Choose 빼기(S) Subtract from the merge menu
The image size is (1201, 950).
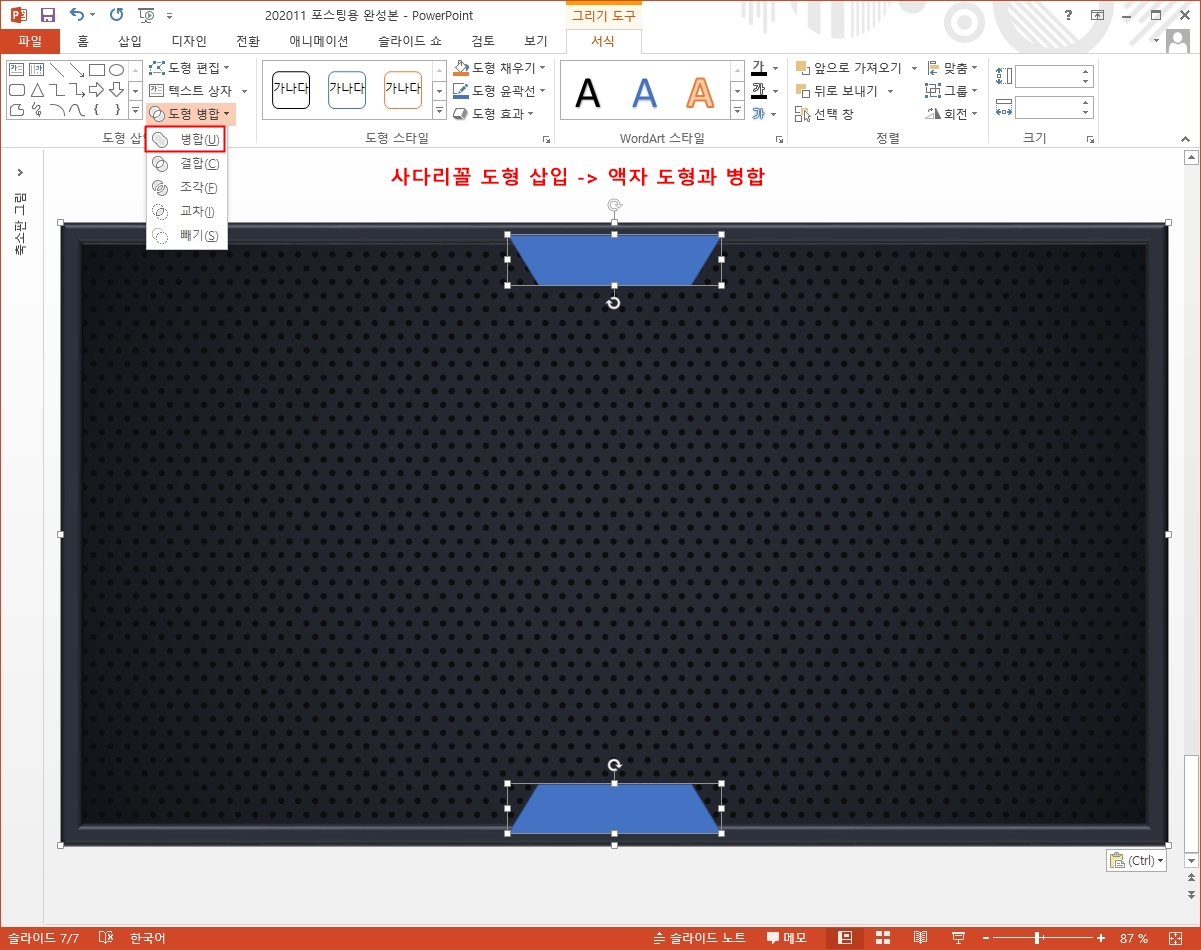click(x=187, y=235)
